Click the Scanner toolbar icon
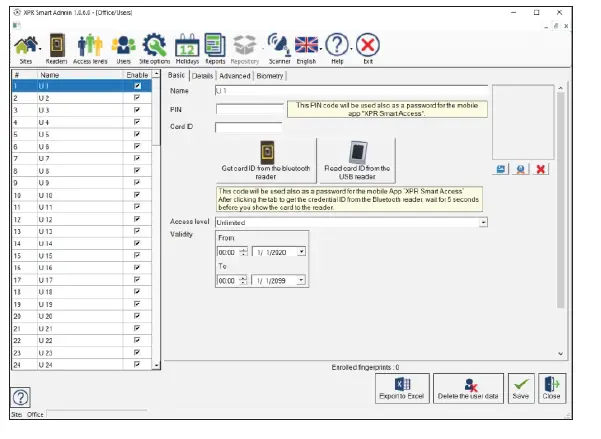The width and height of the screenshot is (601, 439). (279, 47)
